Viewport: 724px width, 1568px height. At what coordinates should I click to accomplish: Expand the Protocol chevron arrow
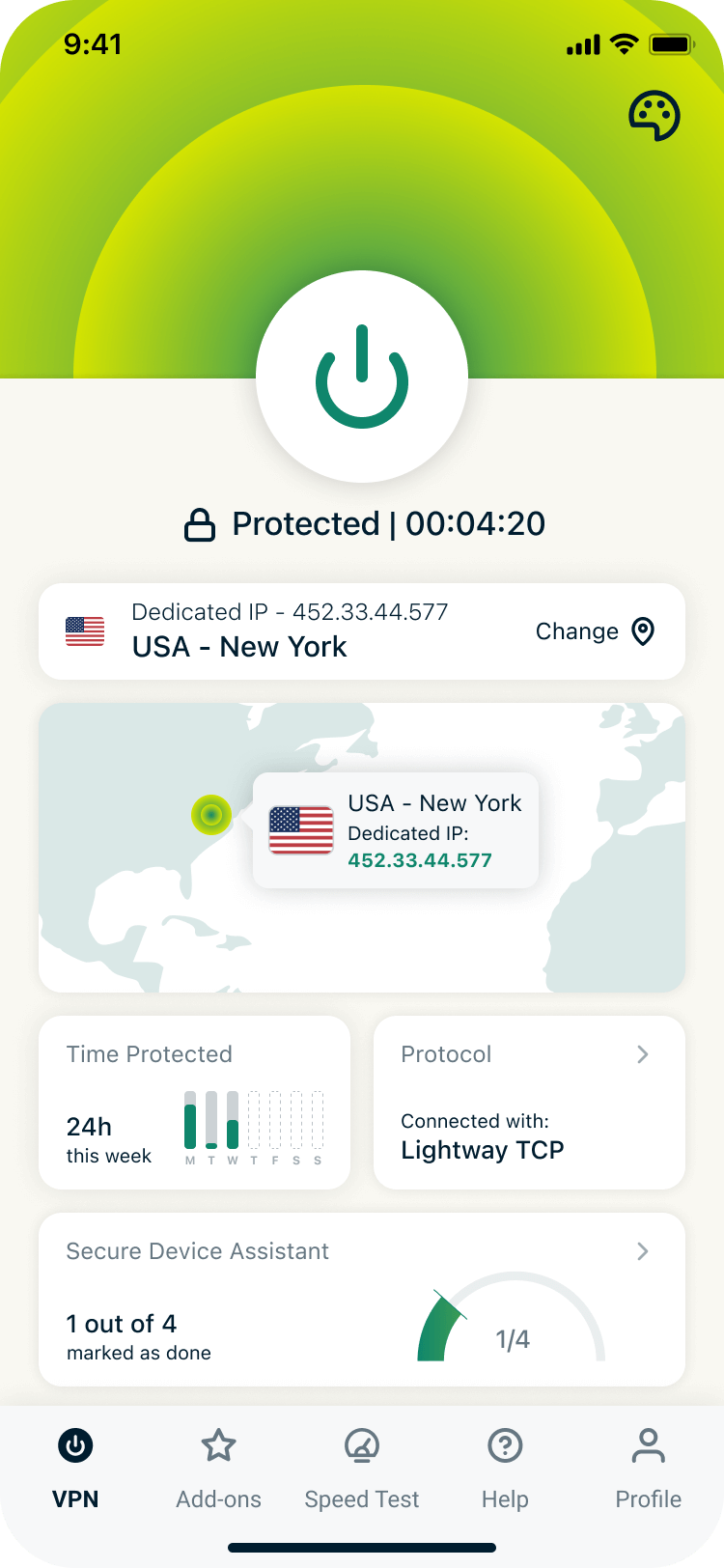pos(643,1054)
